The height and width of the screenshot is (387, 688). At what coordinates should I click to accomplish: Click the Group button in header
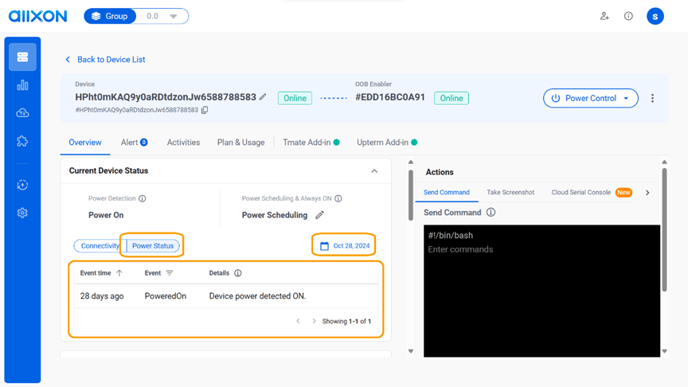(x=110, y=16)
